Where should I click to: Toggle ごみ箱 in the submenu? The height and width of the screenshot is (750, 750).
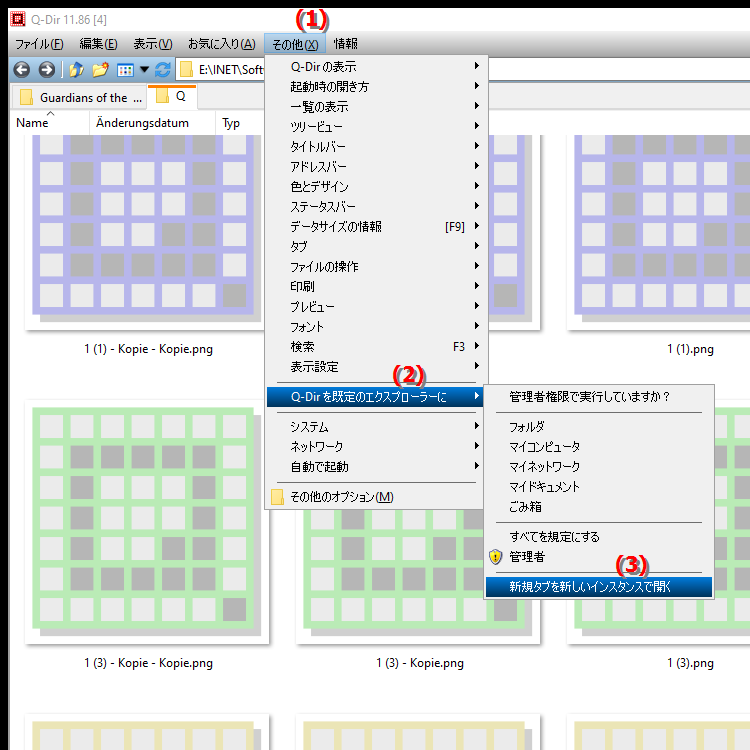[x=599, y=507]
